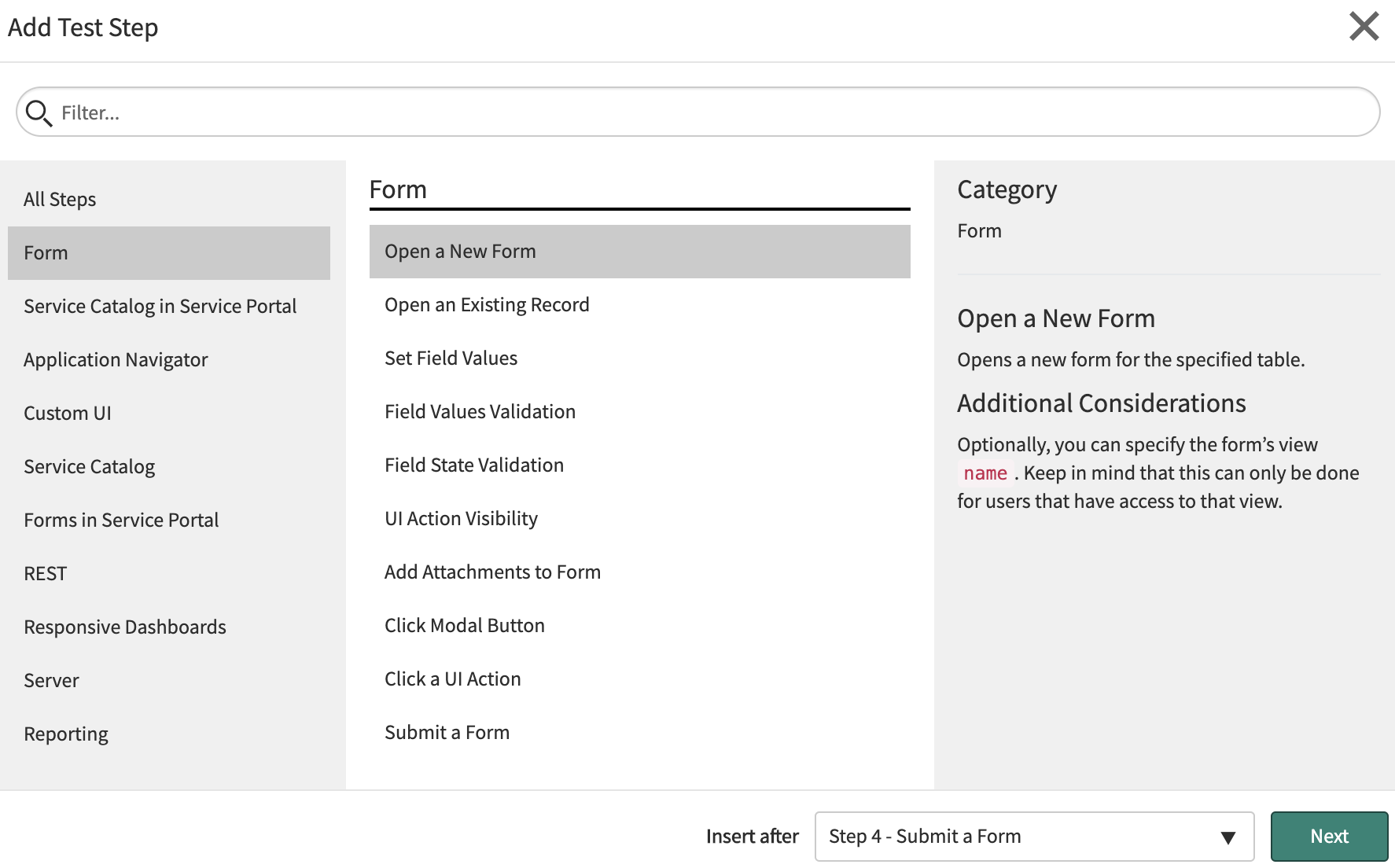Select the Custom UI category

169,414
